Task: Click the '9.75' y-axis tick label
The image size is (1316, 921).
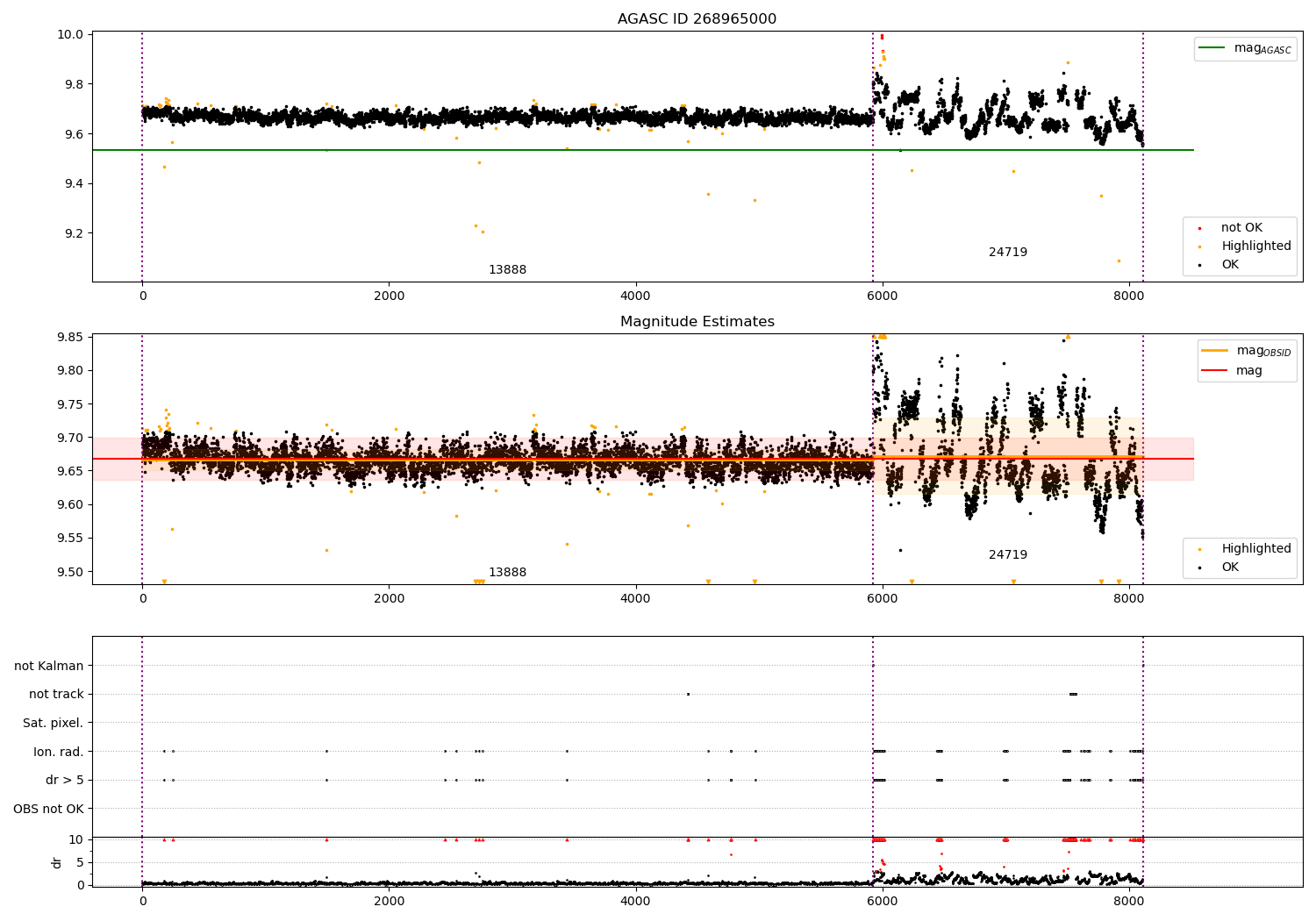Action: tap(72, 404)
